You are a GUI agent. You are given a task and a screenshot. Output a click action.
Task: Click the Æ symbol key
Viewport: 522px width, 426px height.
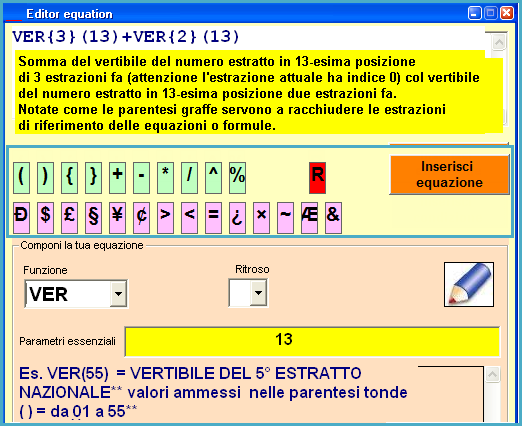[x=309, y=218]
